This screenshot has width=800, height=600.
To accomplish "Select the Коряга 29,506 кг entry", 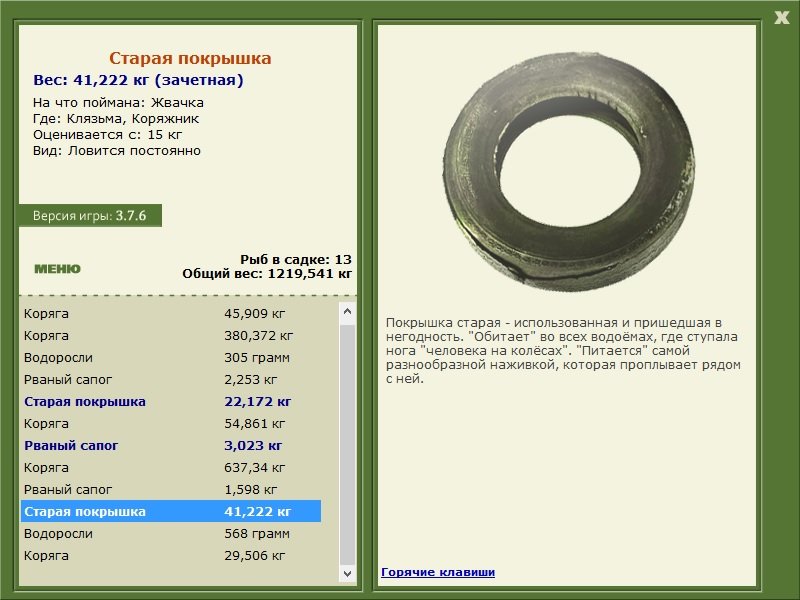I will click(x=171, y=555).
